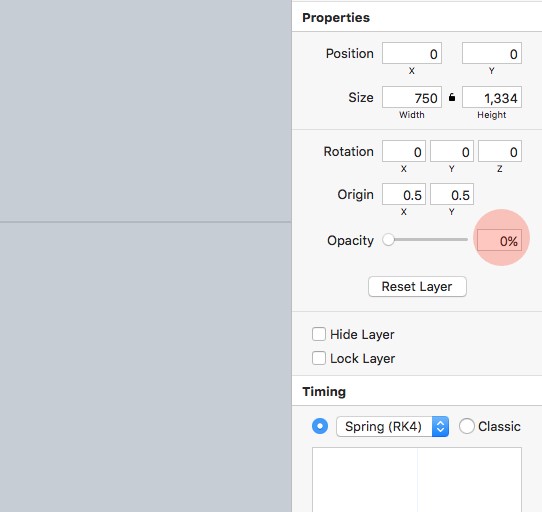Click the gray canvas area
The width and height of the screenshot is (542, 512).
coord(146,256)
